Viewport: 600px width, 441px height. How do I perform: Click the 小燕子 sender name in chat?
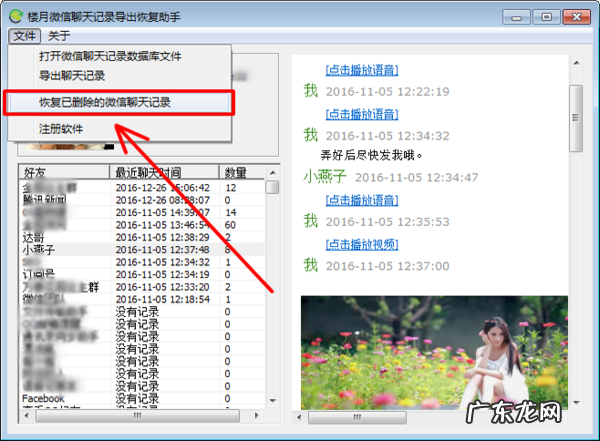tap(325, 177)
